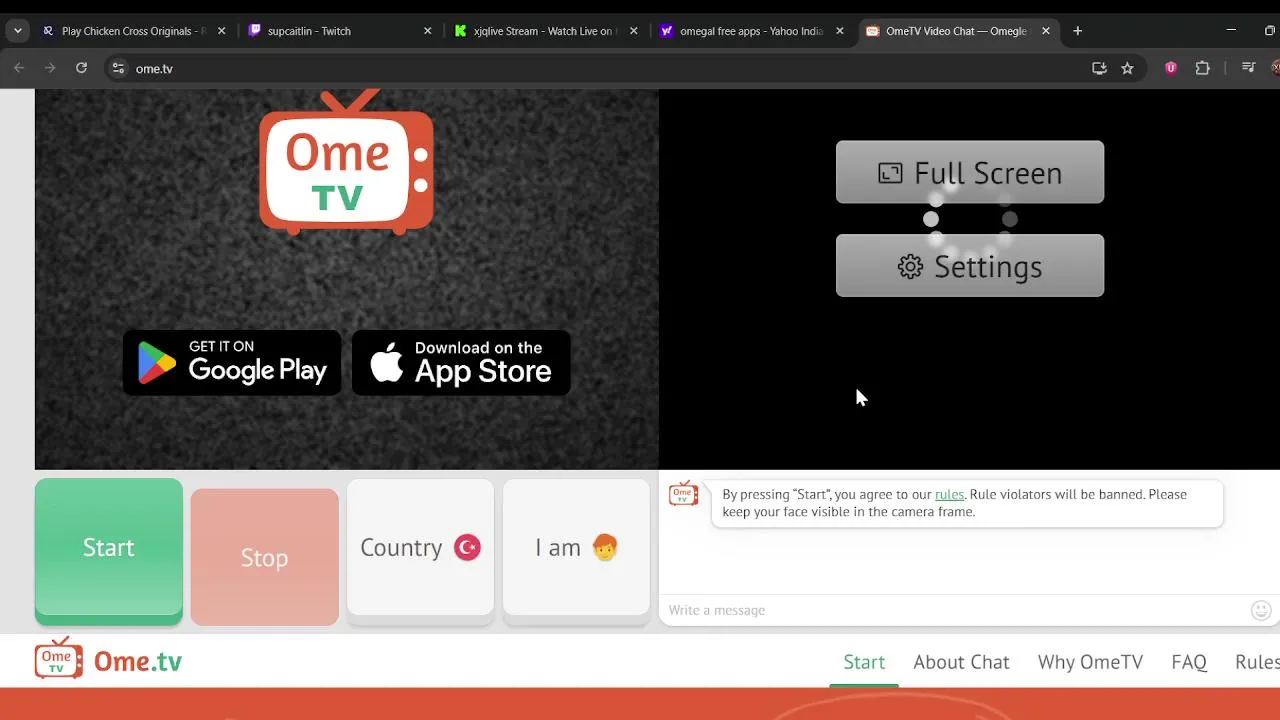Viewport: 1280px width, 720px height.
Task: Focus the Write a message field
Action: [955, 610]
